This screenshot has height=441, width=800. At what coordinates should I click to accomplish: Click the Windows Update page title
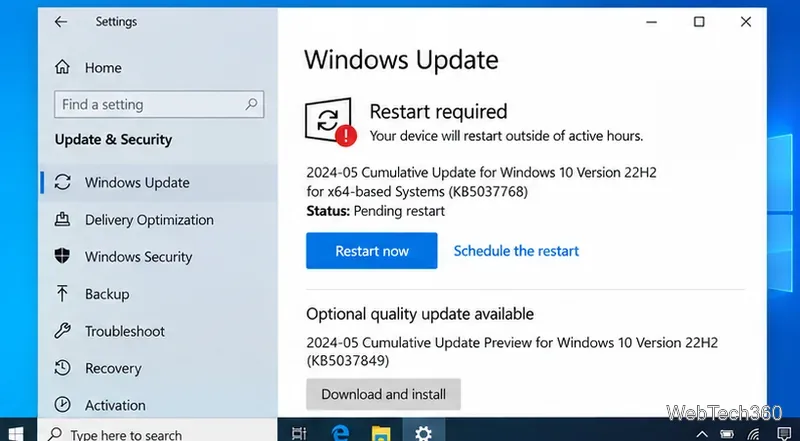click(401, 59)
